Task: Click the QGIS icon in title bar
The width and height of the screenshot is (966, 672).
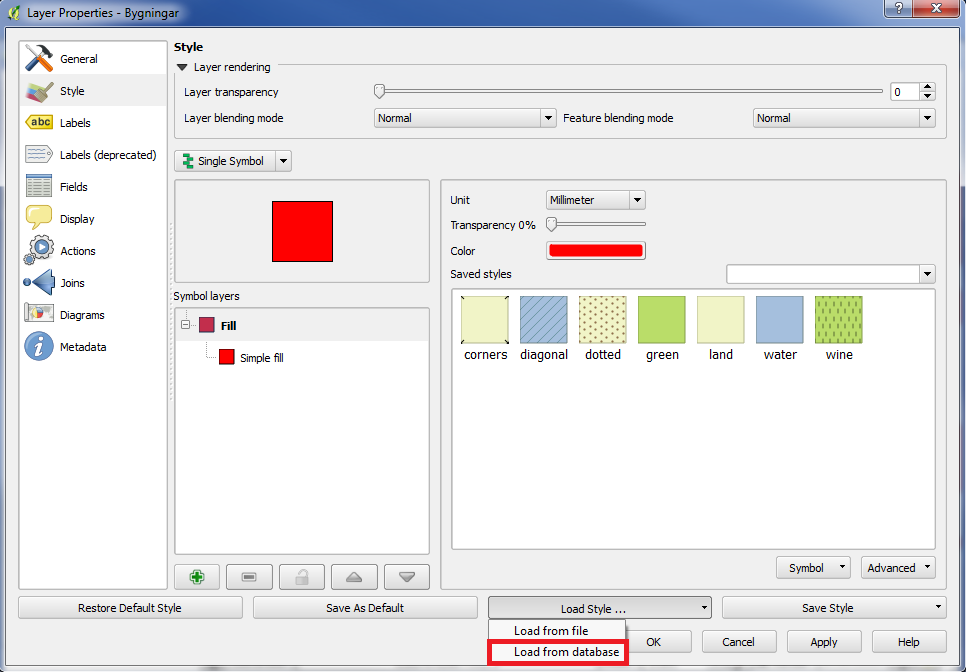Action: (14, 12)
